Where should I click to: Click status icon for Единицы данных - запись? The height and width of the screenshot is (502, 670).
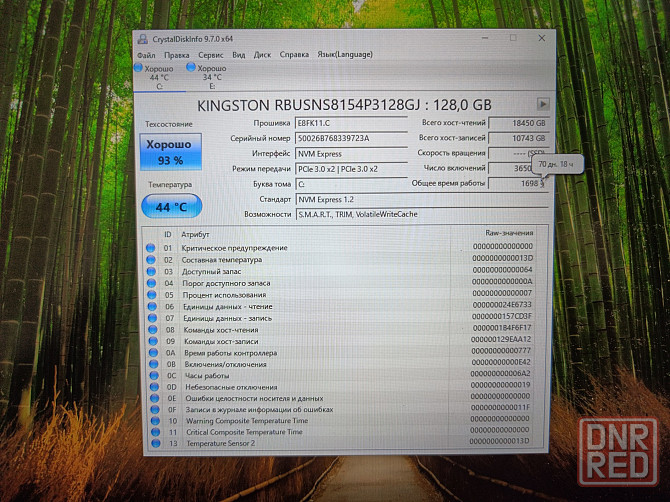(x=153, y=318)
